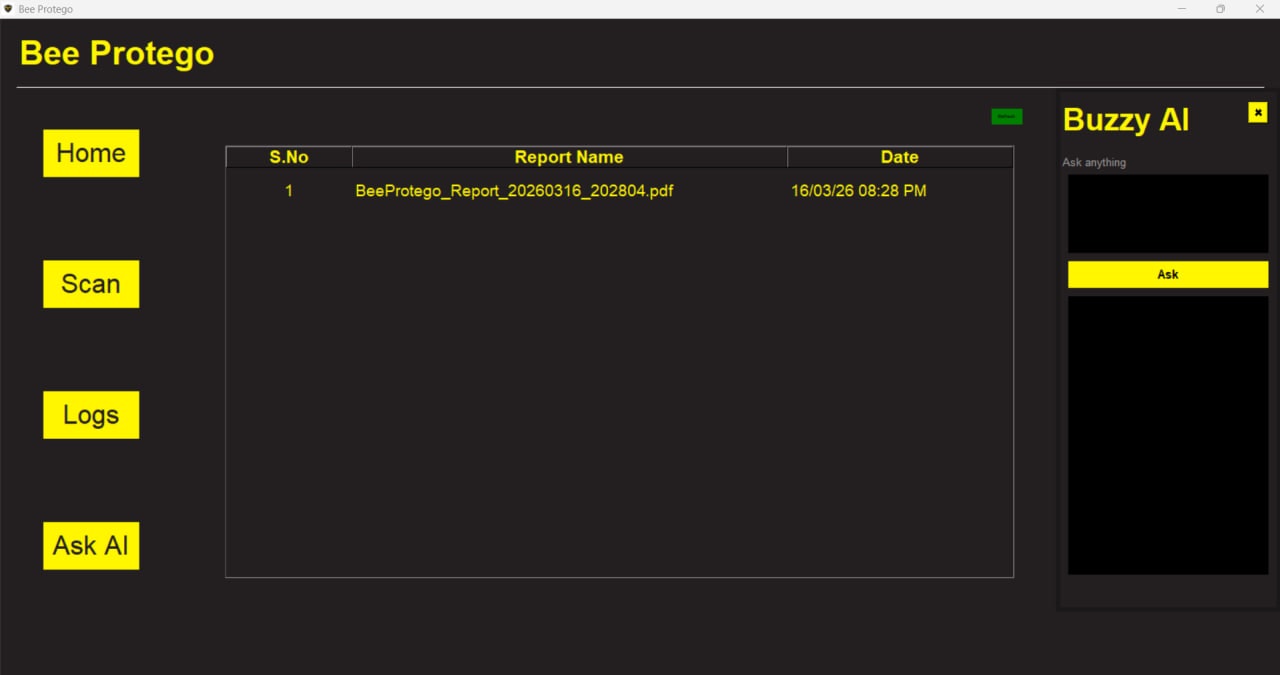Open the Home section

(91, 153)
